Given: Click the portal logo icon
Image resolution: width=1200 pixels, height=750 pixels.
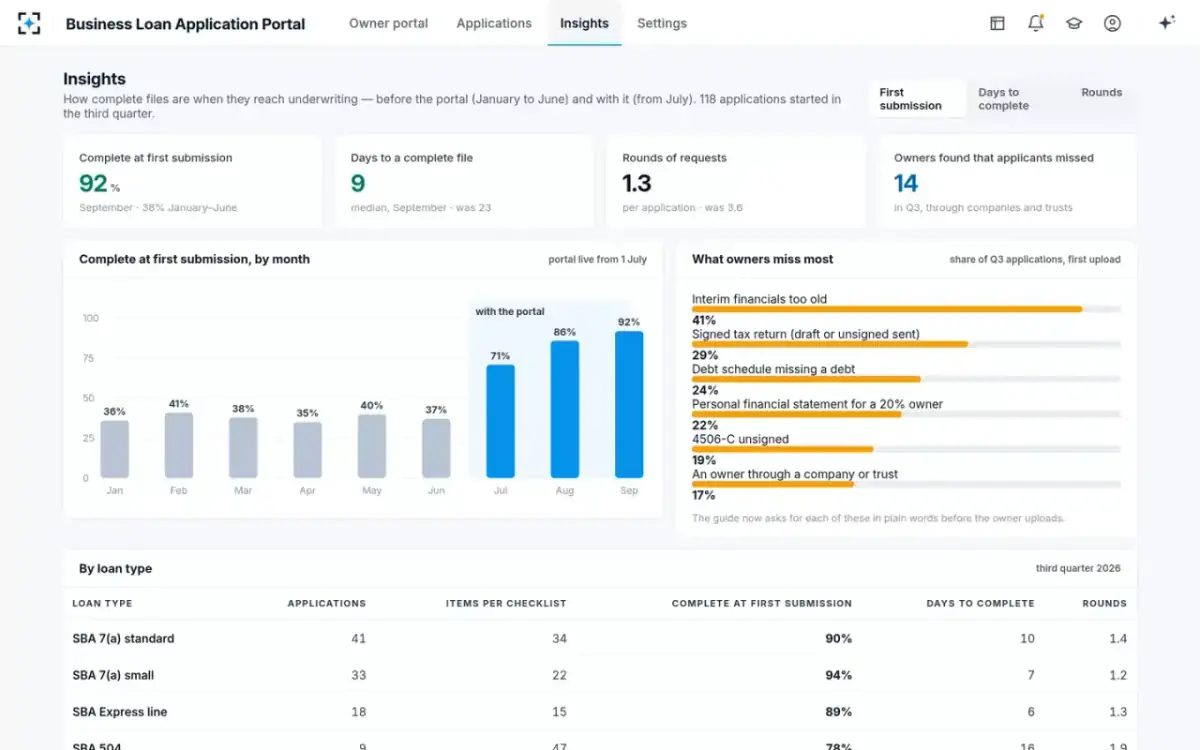Looking at the screenshot, I should [x=29, y=23].
